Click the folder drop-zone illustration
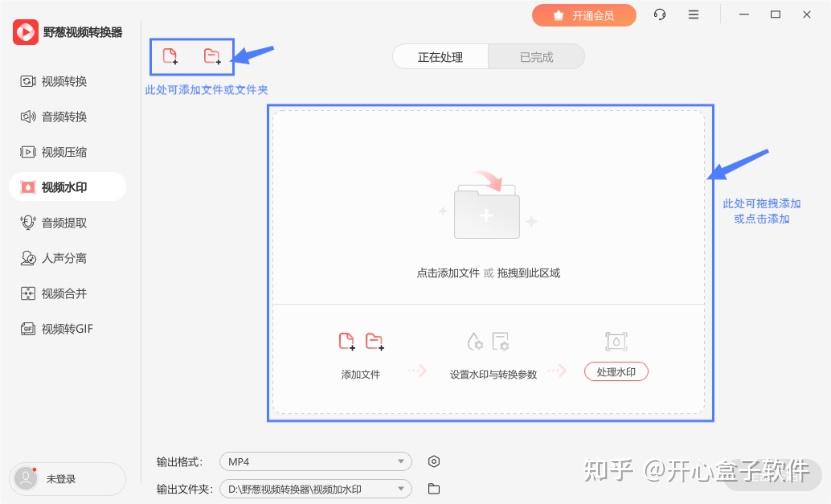 click(487, 206)
